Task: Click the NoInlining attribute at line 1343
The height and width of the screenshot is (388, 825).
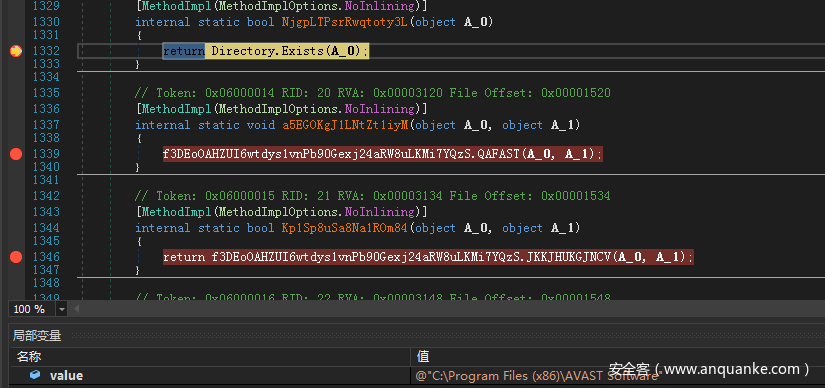Action: [x=379, y=212]
